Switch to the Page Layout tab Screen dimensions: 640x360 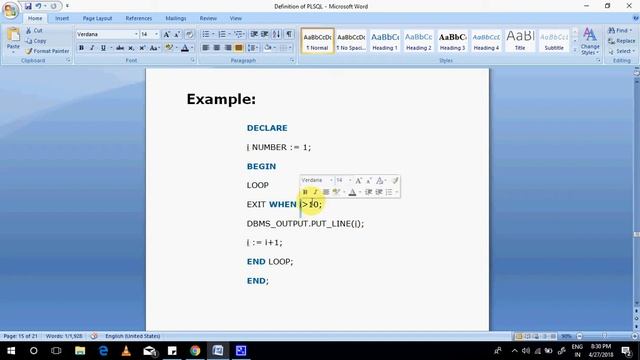coord(97,18)
